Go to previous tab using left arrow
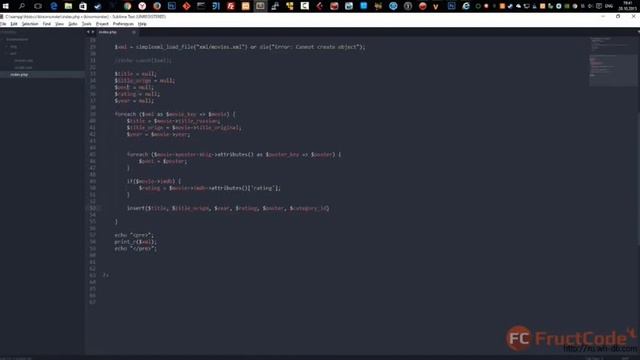 click(x=88, y=32)
